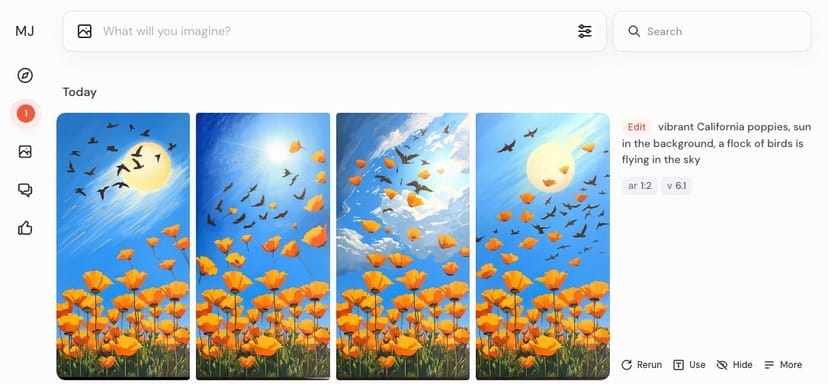Open the Explore compass icon in sidebar
Image resolution: width=828 pixels, height=384 pixels.
pos(25,76)
